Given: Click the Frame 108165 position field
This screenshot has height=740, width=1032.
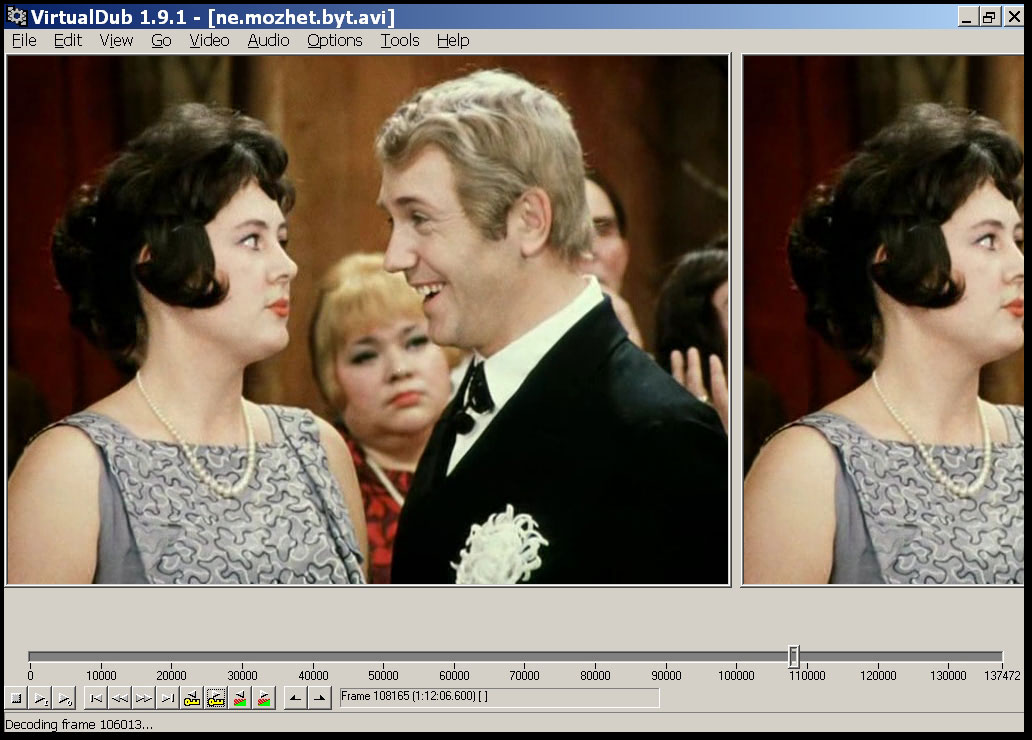Looking at the screenshot, I should (500, 698).
